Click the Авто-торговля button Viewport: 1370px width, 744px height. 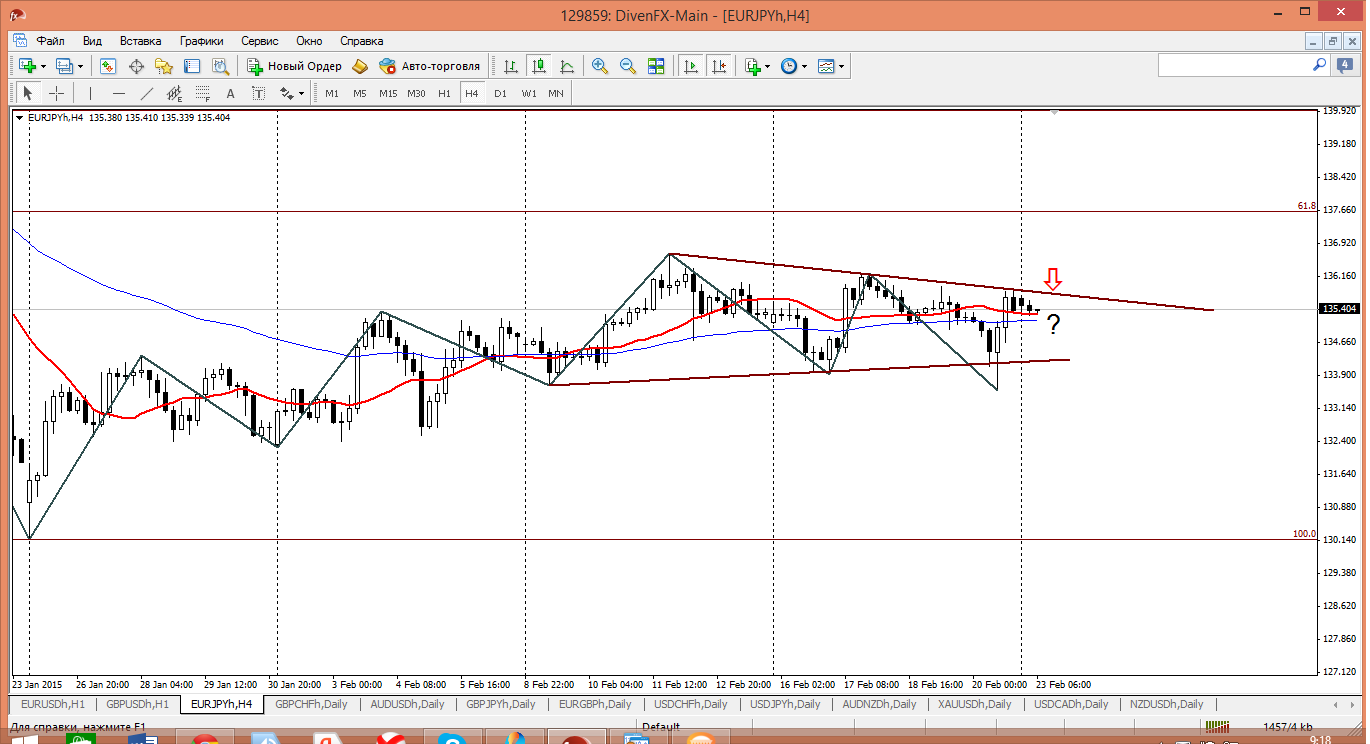[x=430, y=66]
